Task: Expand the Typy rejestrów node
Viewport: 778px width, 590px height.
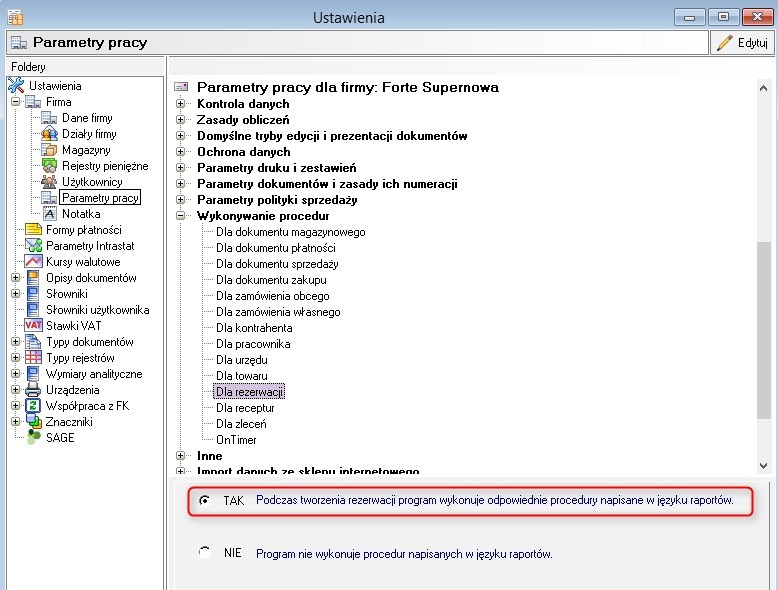Action: [16, 358]
